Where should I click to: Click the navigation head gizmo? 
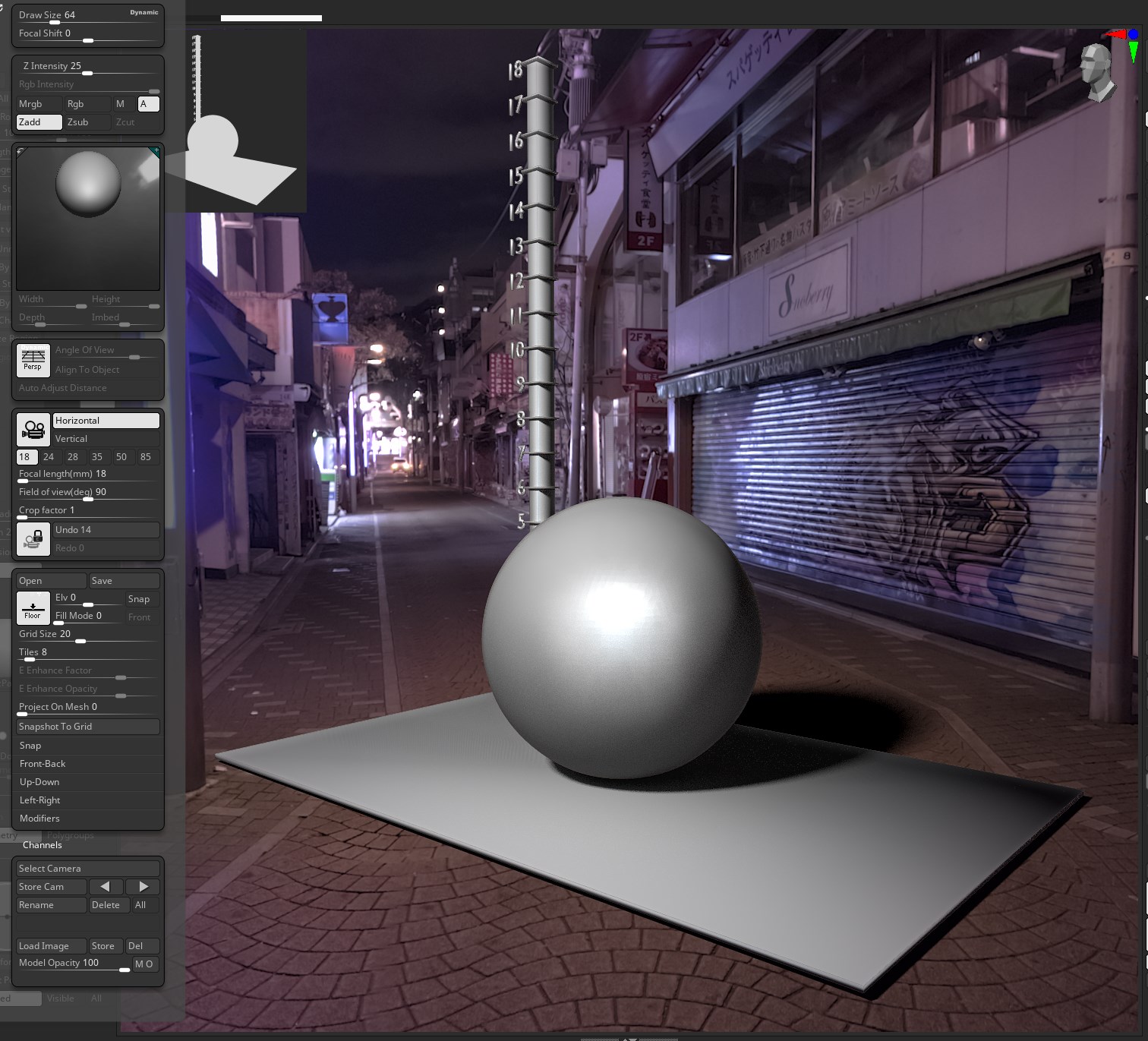(1096, 72)
